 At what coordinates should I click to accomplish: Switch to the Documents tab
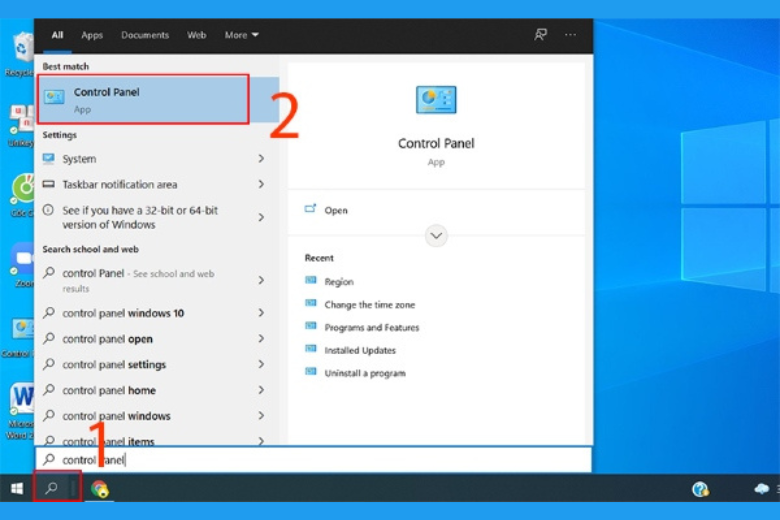tap(145, 35)
